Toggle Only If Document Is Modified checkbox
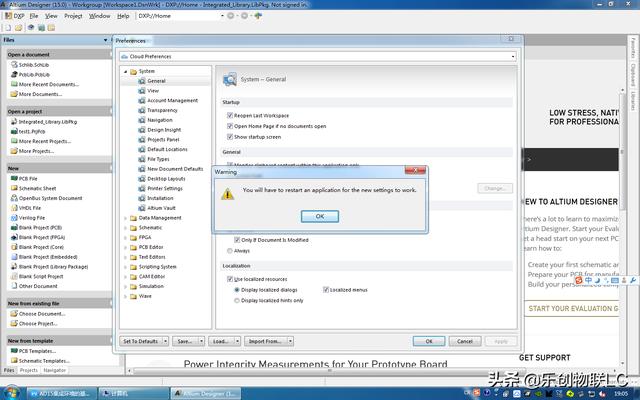 pos(237,240)
